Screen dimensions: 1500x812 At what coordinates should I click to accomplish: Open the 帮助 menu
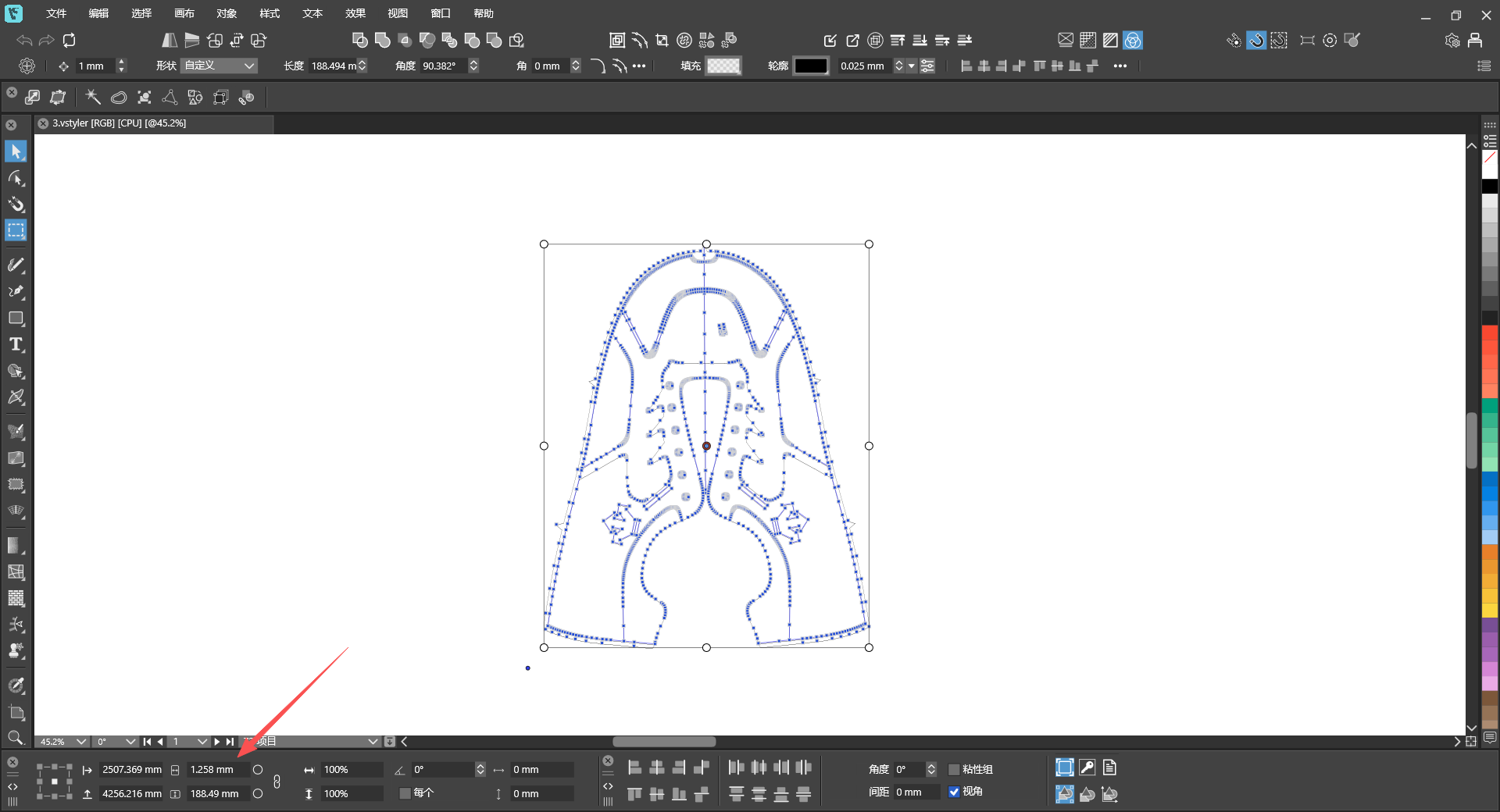click(484, 13)
